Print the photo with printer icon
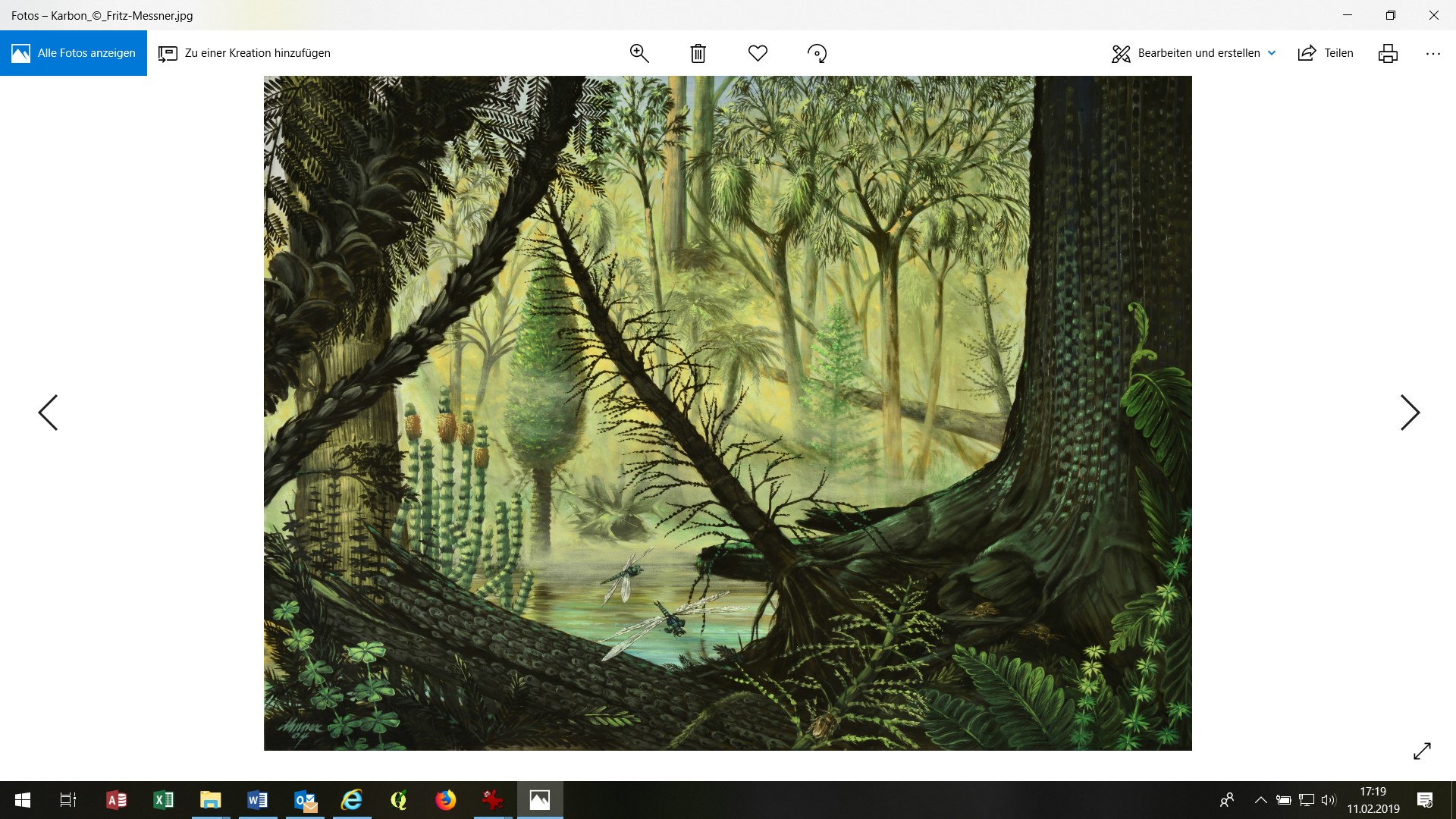 click(x=1388, y=53)
